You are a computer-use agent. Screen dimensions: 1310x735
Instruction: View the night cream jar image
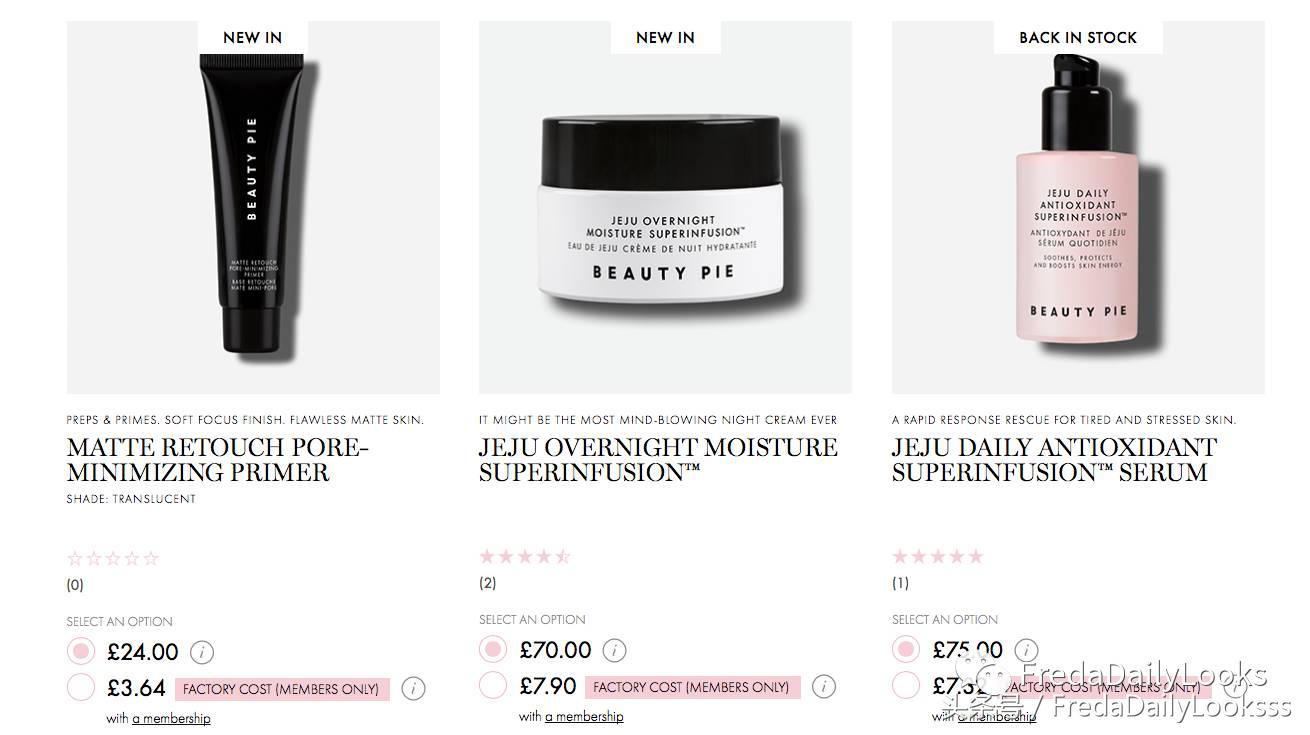tap(665, 208)
